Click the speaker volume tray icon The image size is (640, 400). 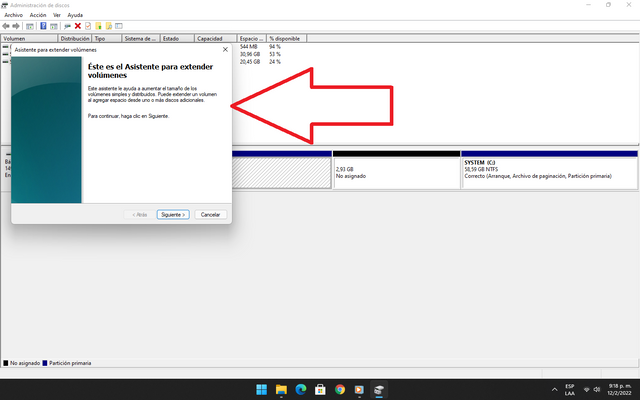point(597,390)
